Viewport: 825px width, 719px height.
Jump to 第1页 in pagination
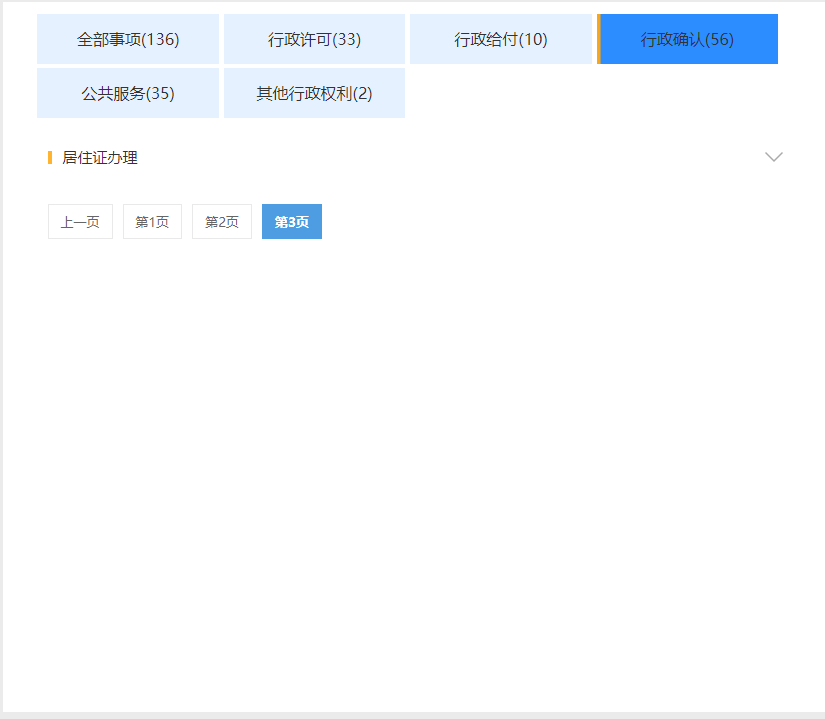(x=152, y=222)
